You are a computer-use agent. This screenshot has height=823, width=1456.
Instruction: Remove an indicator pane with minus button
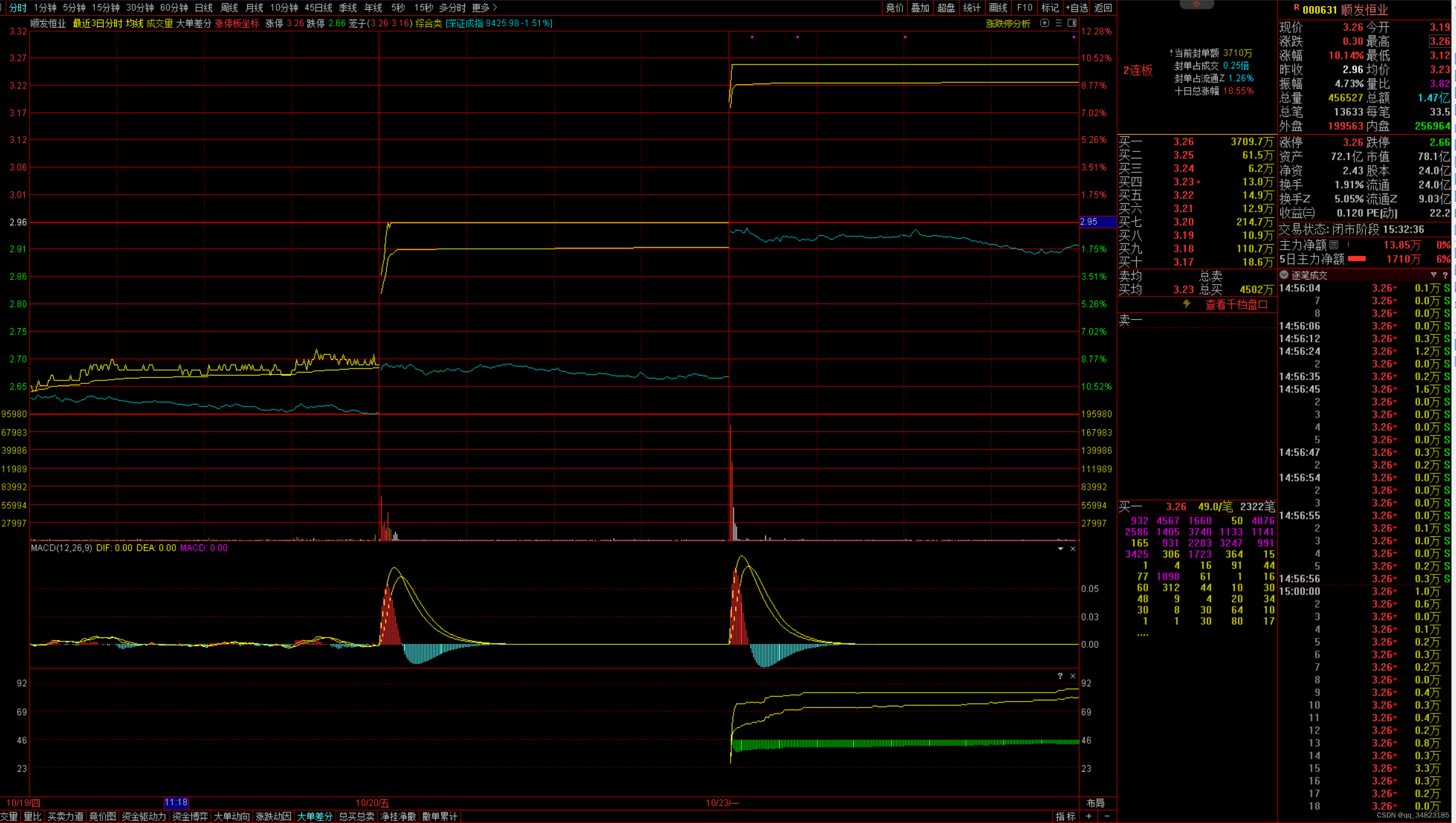pos(1107,816)
